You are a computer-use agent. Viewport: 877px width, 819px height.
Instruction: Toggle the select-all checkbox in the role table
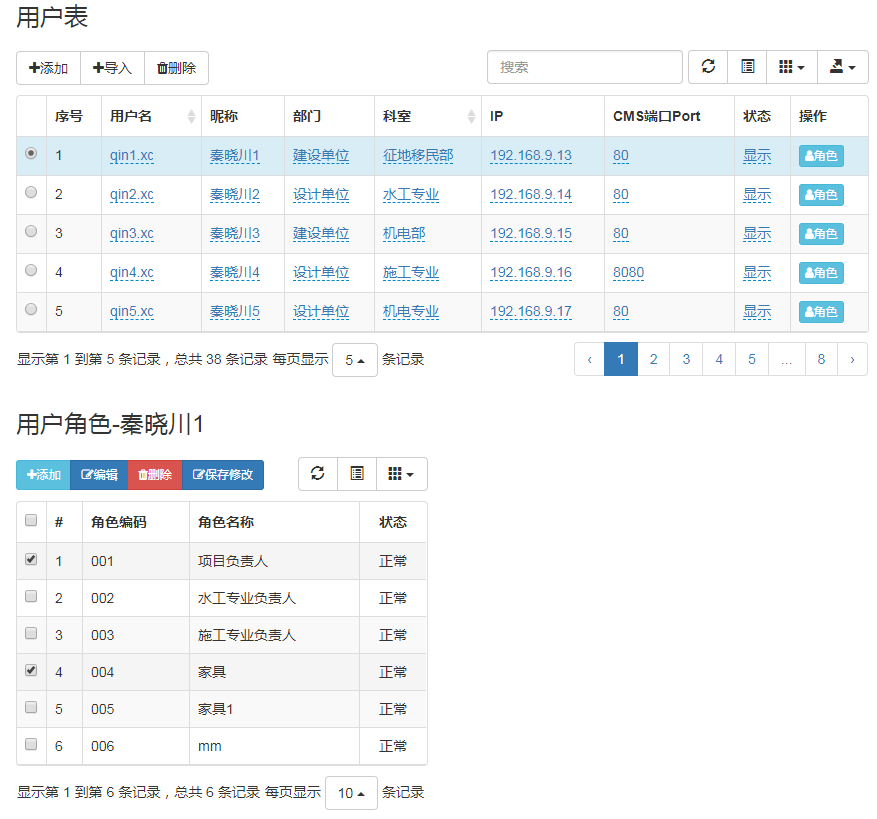coord(30,519)
